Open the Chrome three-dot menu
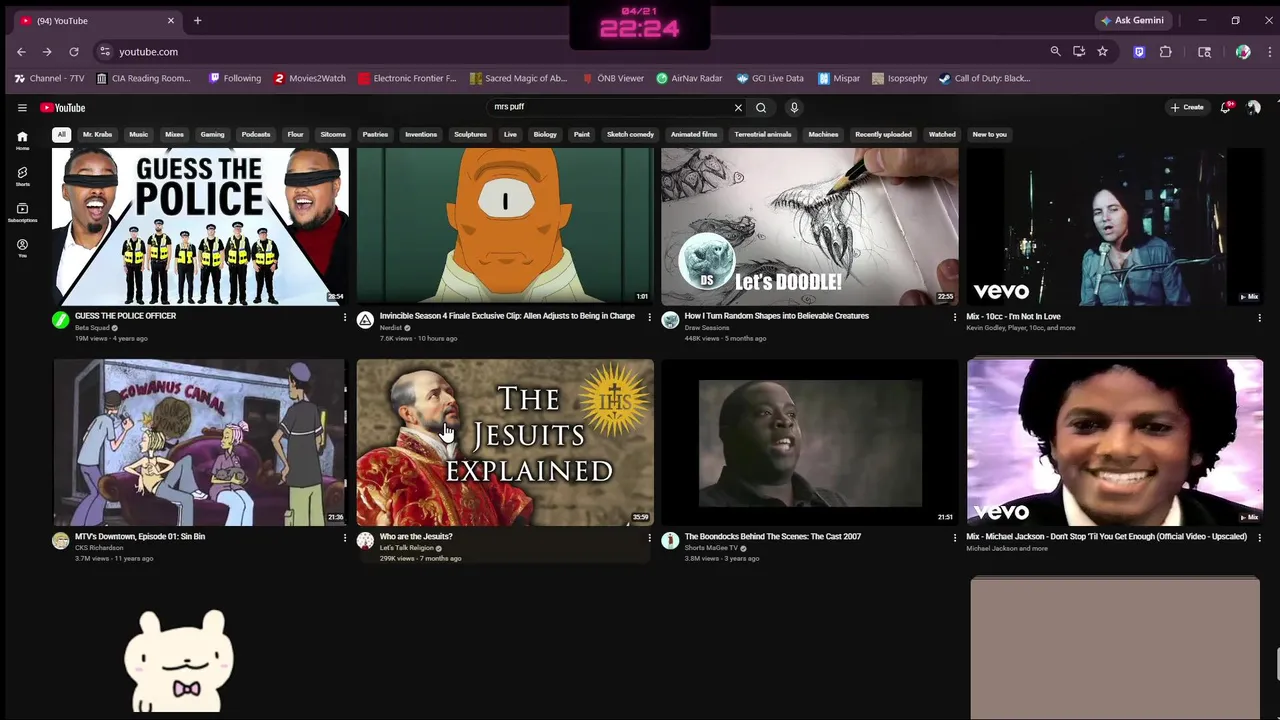This screenshot has width=1280, height=720. tap(1269, 51)
